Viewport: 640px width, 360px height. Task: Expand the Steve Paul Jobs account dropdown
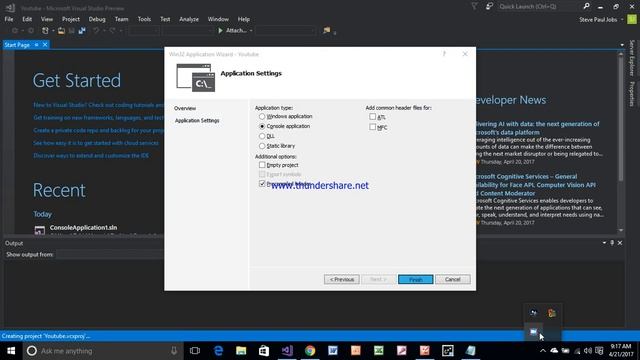coord(622,20)
